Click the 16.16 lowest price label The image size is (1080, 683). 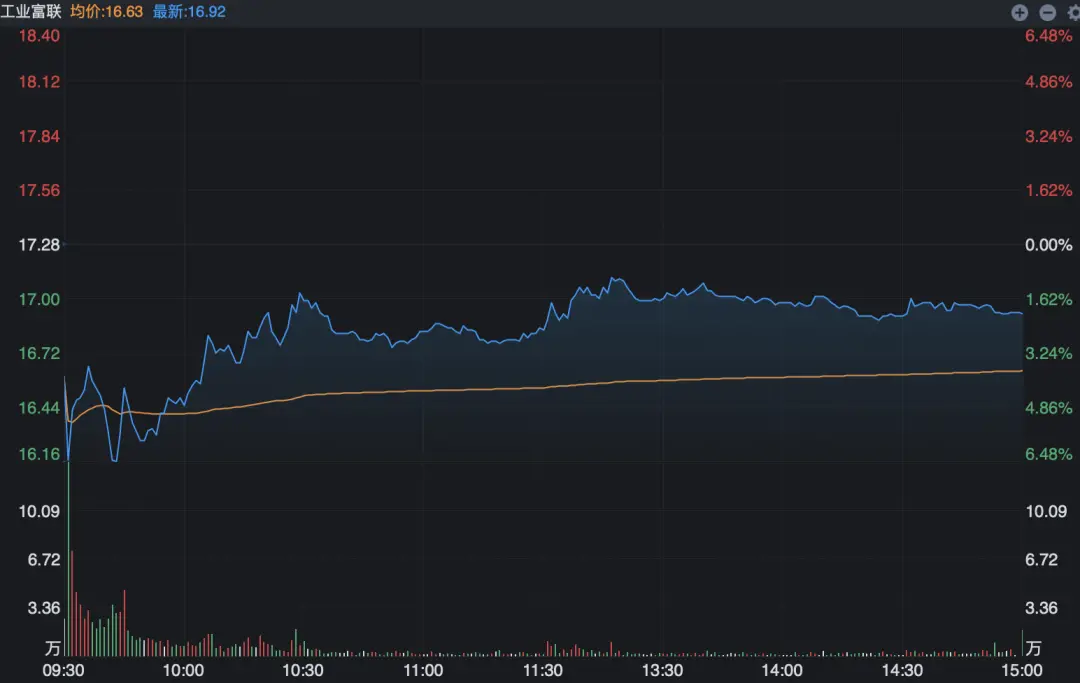(39, 454)
